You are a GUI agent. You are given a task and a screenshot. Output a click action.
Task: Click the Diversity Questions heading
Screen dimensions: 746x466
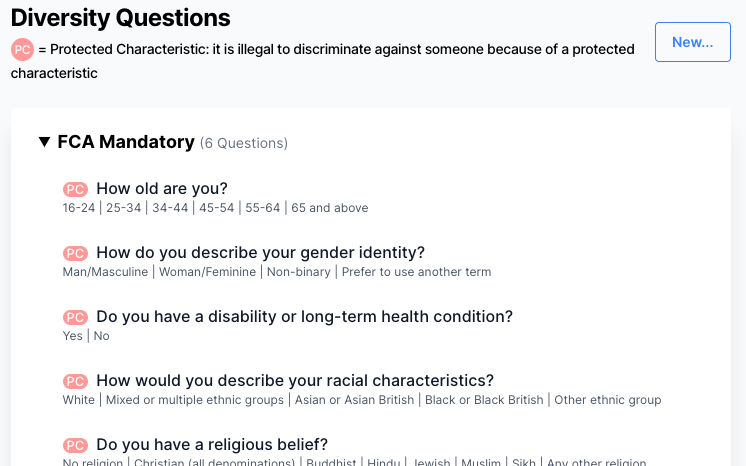tap(121, 17)
